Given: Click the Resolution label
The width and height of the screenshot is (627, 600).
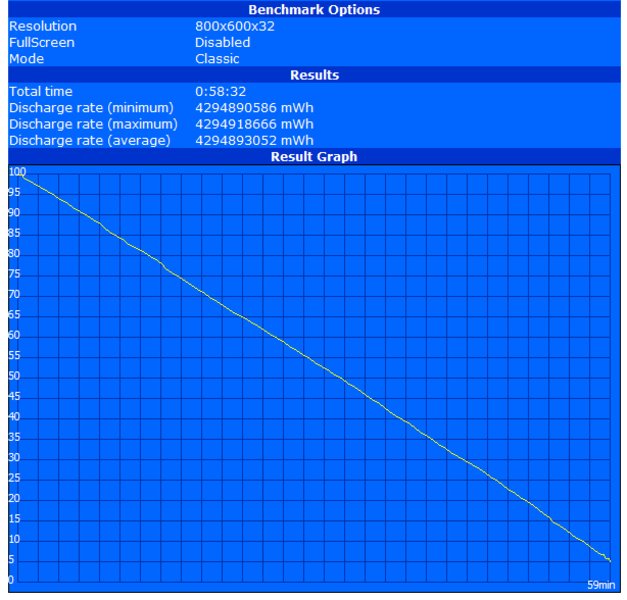Looking at the screenshot, I should pos(43,26).
